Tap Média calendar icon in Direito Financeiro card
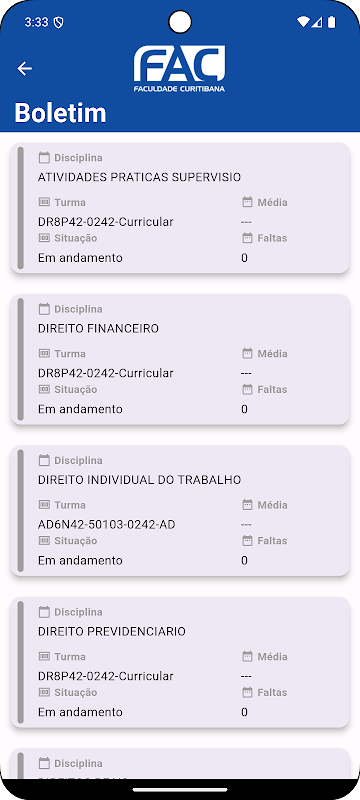 [x=247, y=354]
